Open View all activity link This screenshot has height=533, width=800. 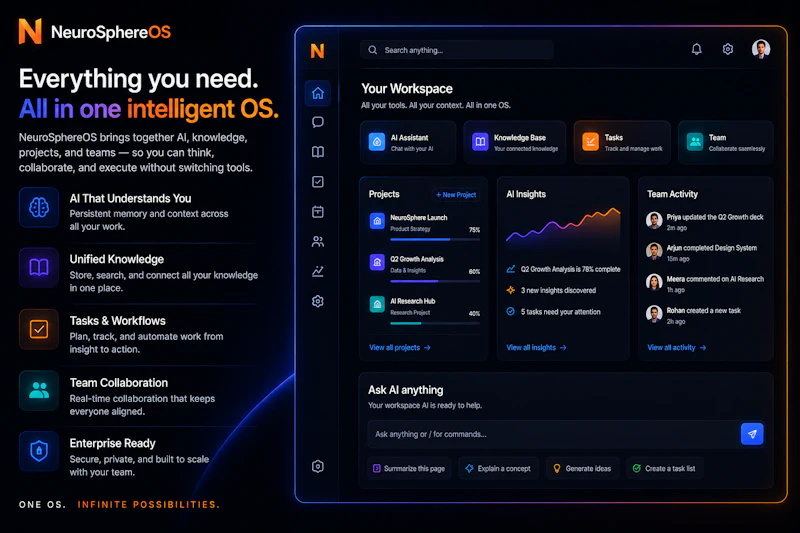coord(677,347)
